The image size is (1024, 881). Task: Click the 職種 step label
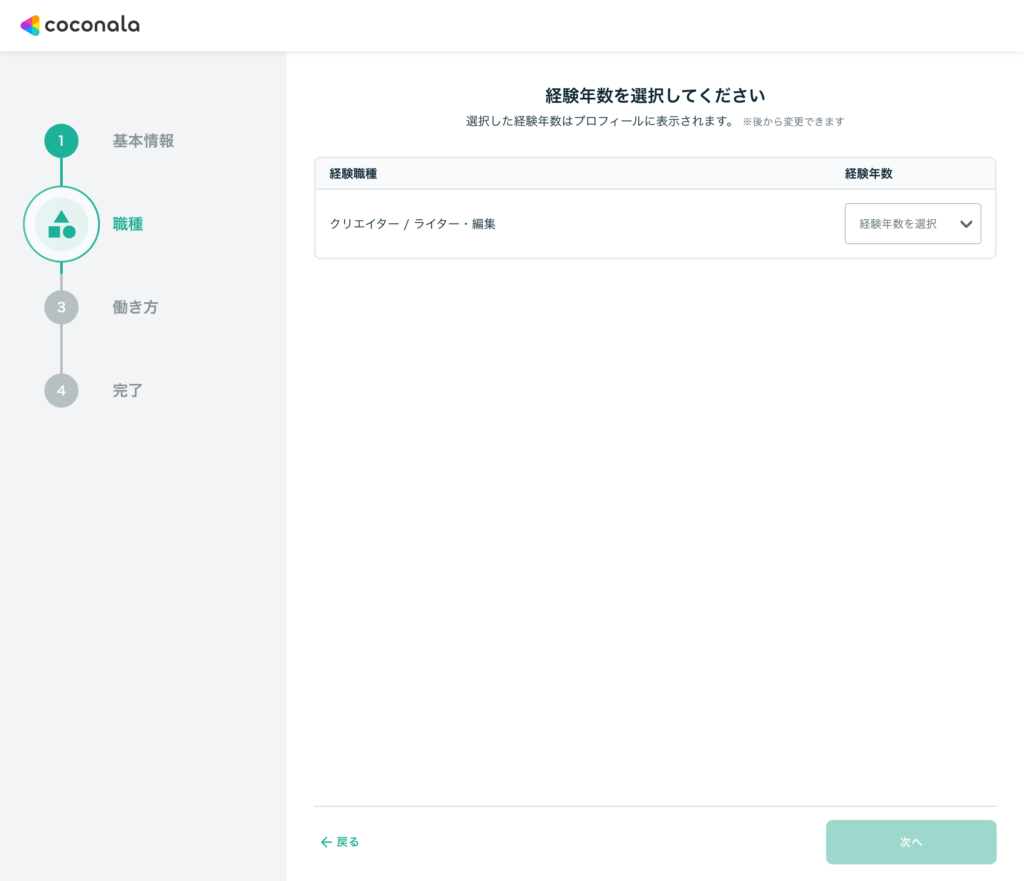click(x=128, y=224)
